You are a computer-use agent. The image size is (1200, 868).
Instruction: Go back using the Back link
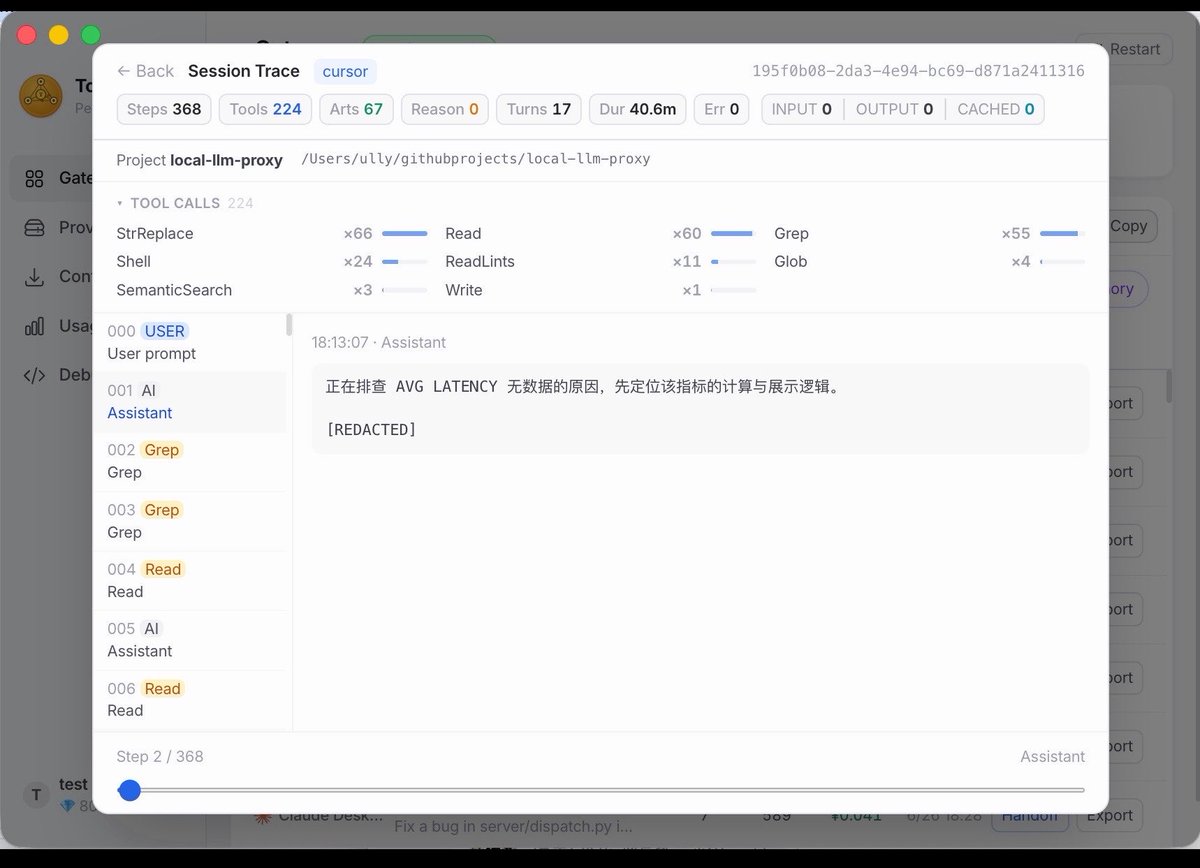[145, 71]
